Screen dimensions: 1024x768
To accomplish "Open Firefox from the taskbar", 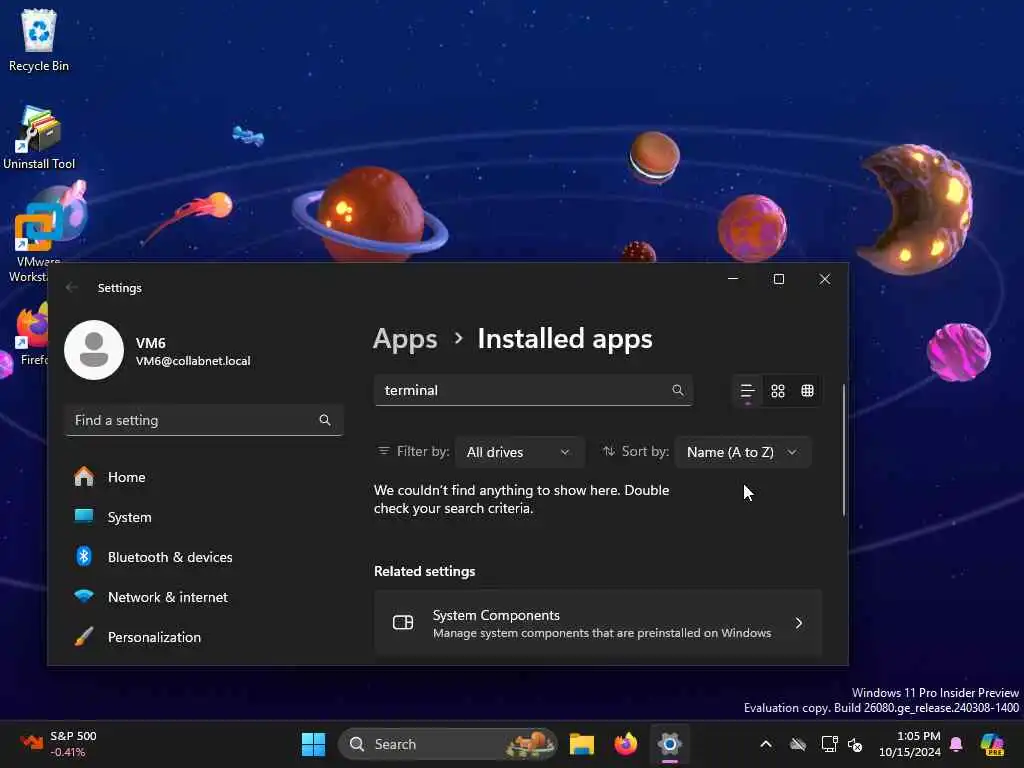I will pos(626,744).
